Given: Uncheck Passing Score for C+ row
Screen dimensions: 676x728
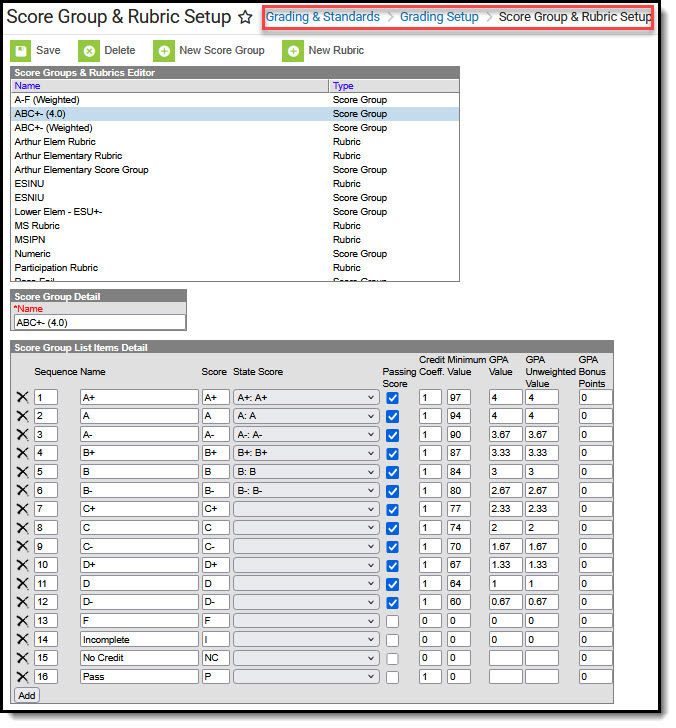Looking at the screenshot, I should pyautogui.click(x=392, y=510).
